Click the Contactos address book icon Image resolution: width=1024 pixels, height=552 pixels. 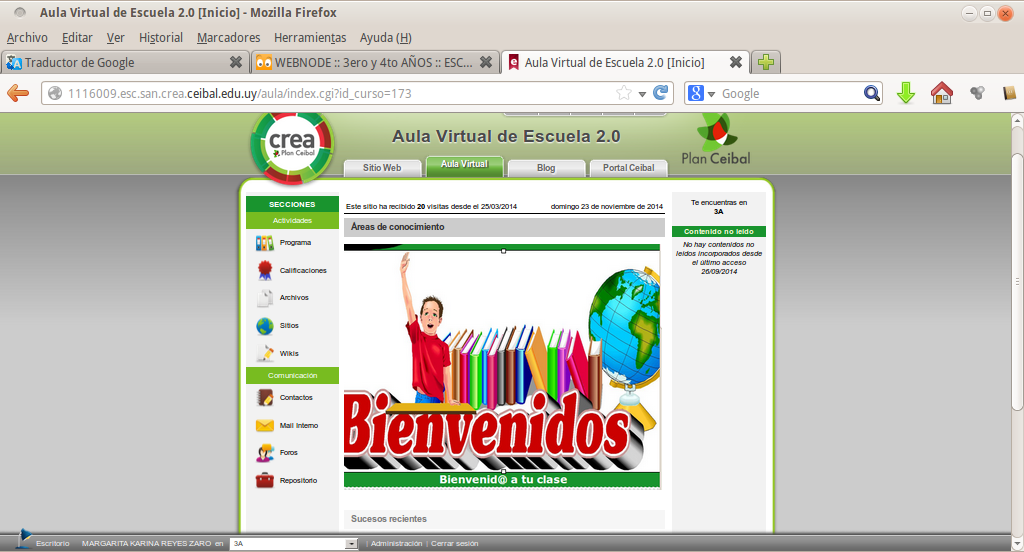(264, 397)
